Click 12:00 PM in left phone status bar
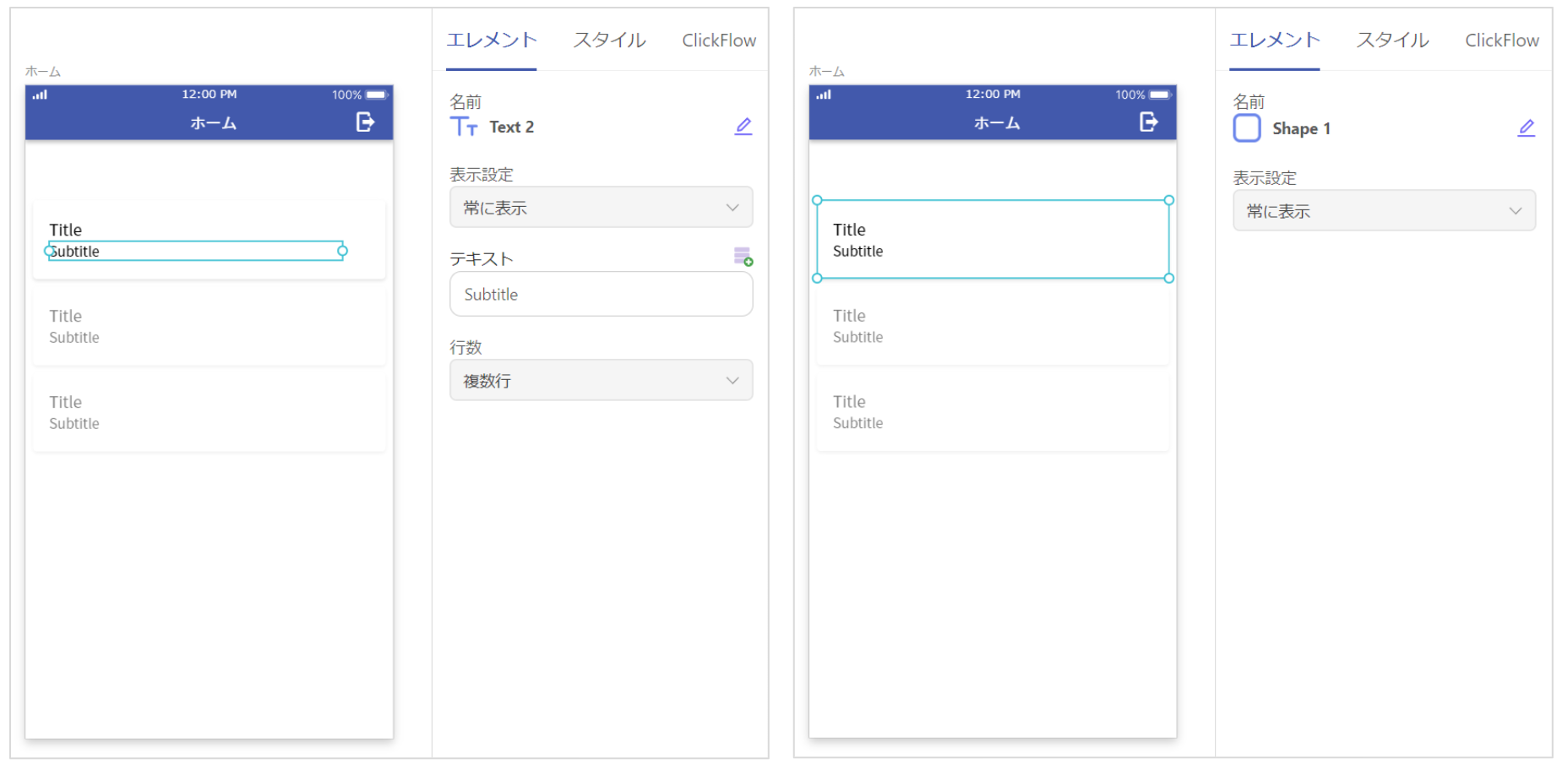 (210, 95)
